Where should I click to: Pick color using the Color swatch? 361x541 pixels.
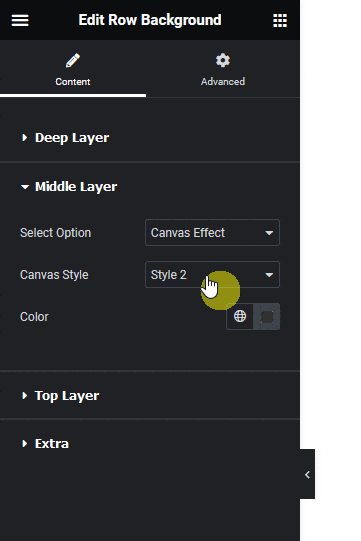(x=267, y=316)
